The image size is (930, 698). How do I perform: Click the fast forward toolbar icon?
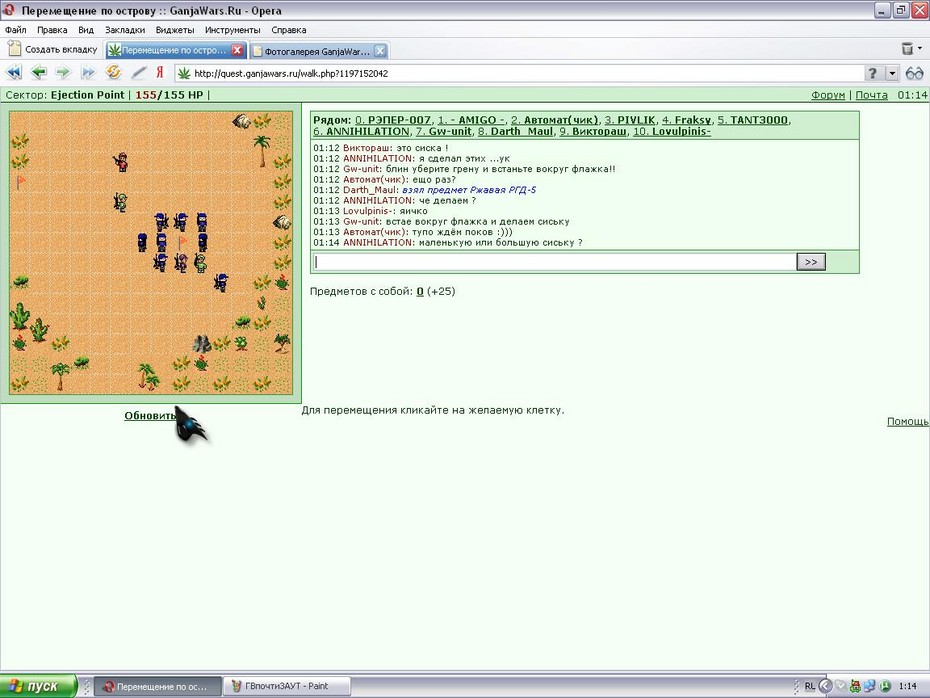[x=88, y=72]
